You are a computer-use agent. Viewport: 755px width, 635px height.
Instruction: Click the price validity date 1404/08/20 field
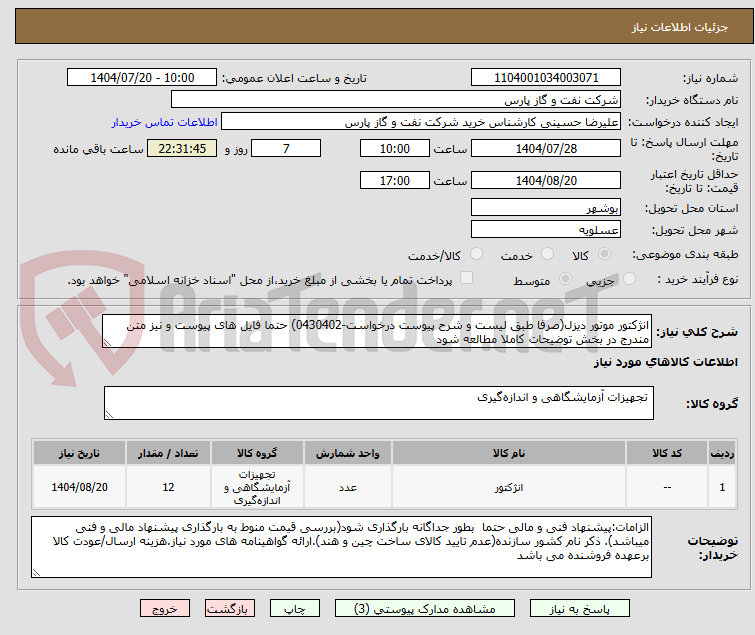click(546, 181)
